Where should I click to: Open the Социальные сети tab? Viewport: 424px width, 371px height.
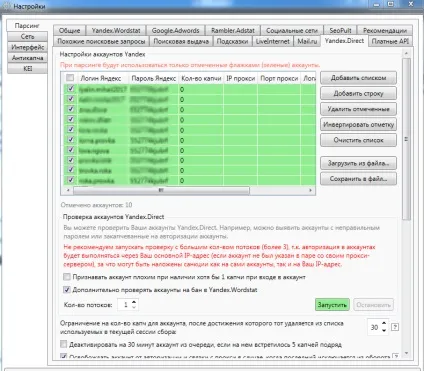point(292,30)
